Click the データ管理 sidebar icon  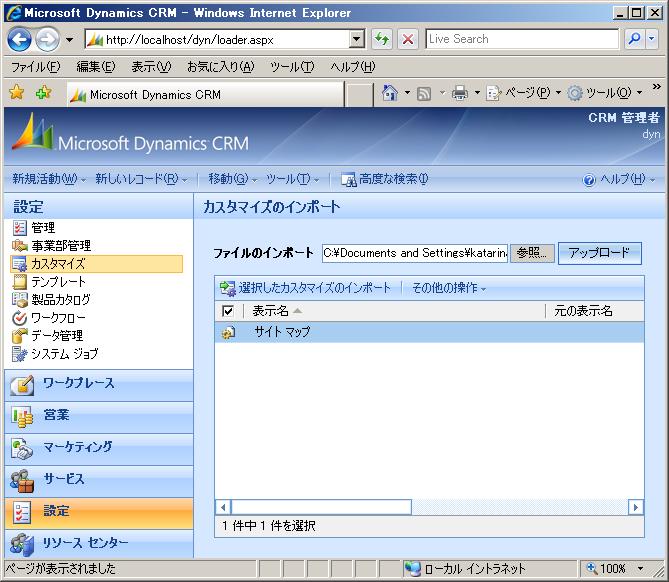coord(20,335)
